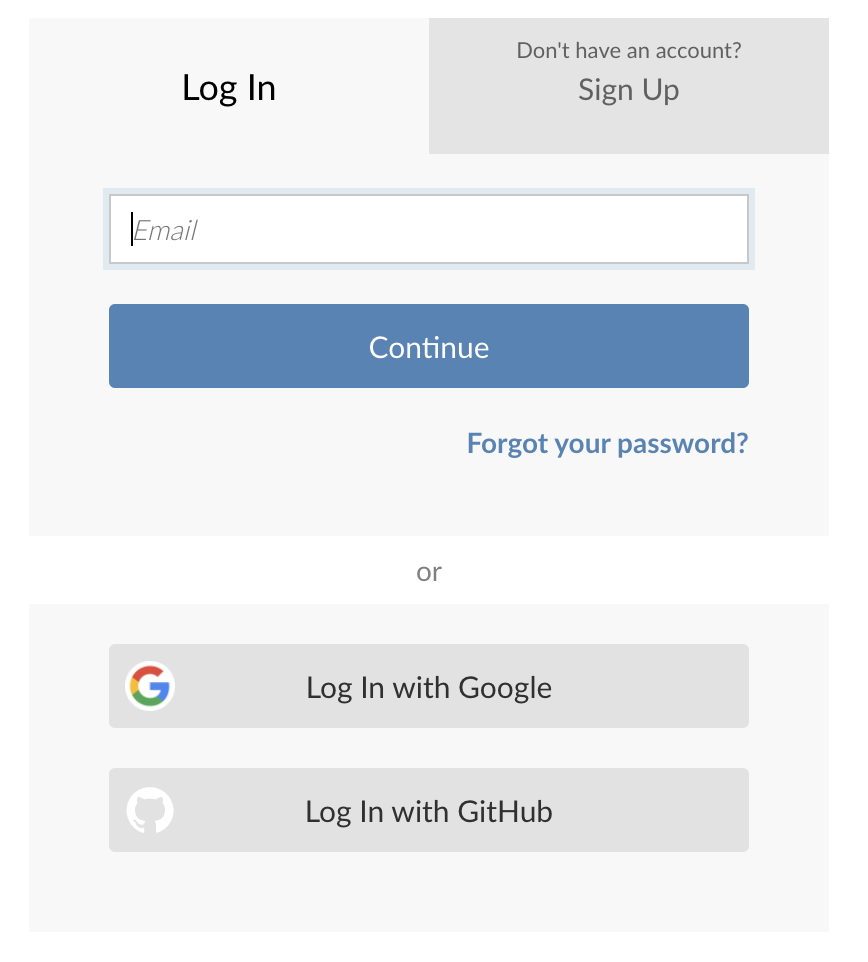Choose Log In with GitHub

pos(429,810)
